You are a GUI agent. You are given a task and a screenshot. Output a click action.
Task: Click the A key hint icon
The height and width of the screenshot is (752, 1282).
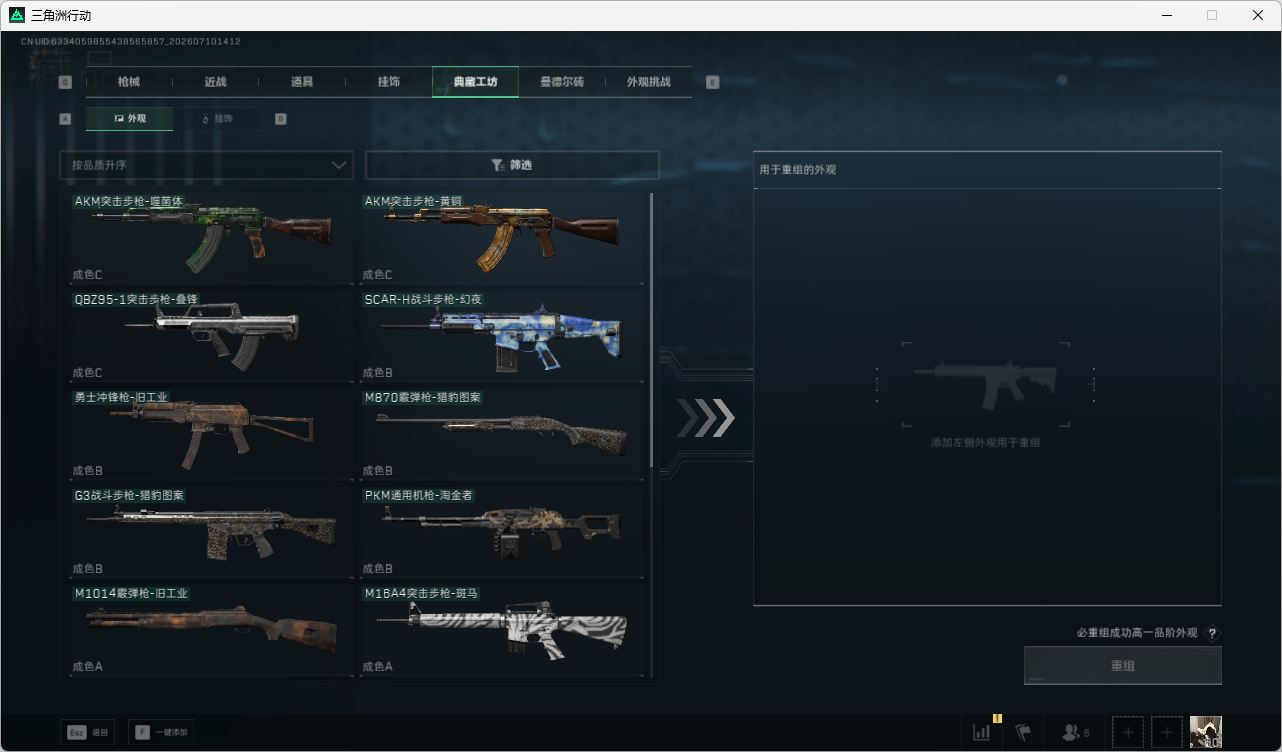coord(65,119)
